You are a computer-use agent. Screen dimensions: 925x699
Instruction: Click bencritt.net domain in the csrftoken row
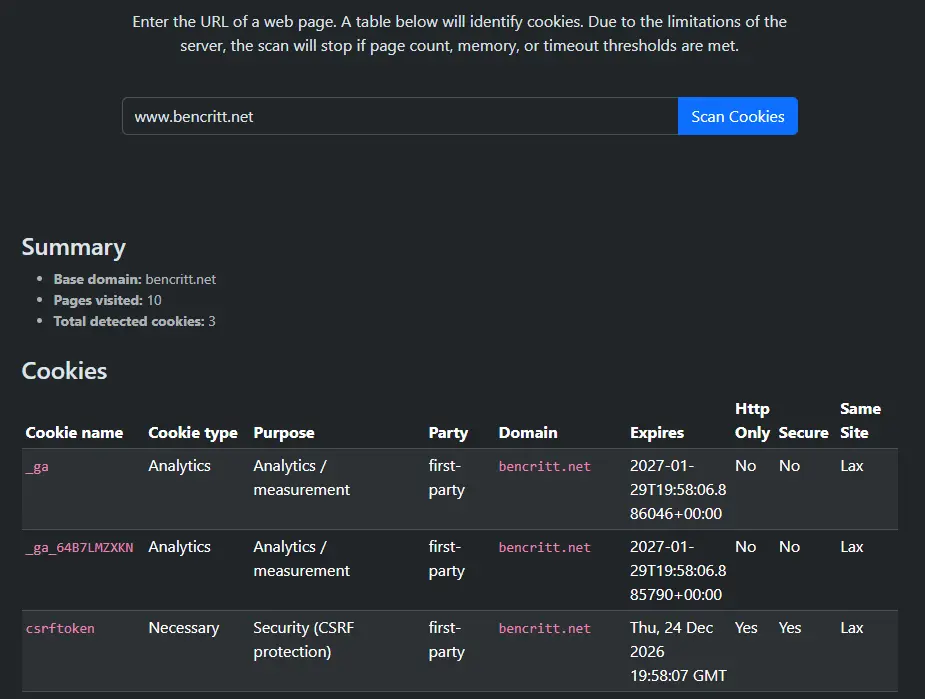545,629
